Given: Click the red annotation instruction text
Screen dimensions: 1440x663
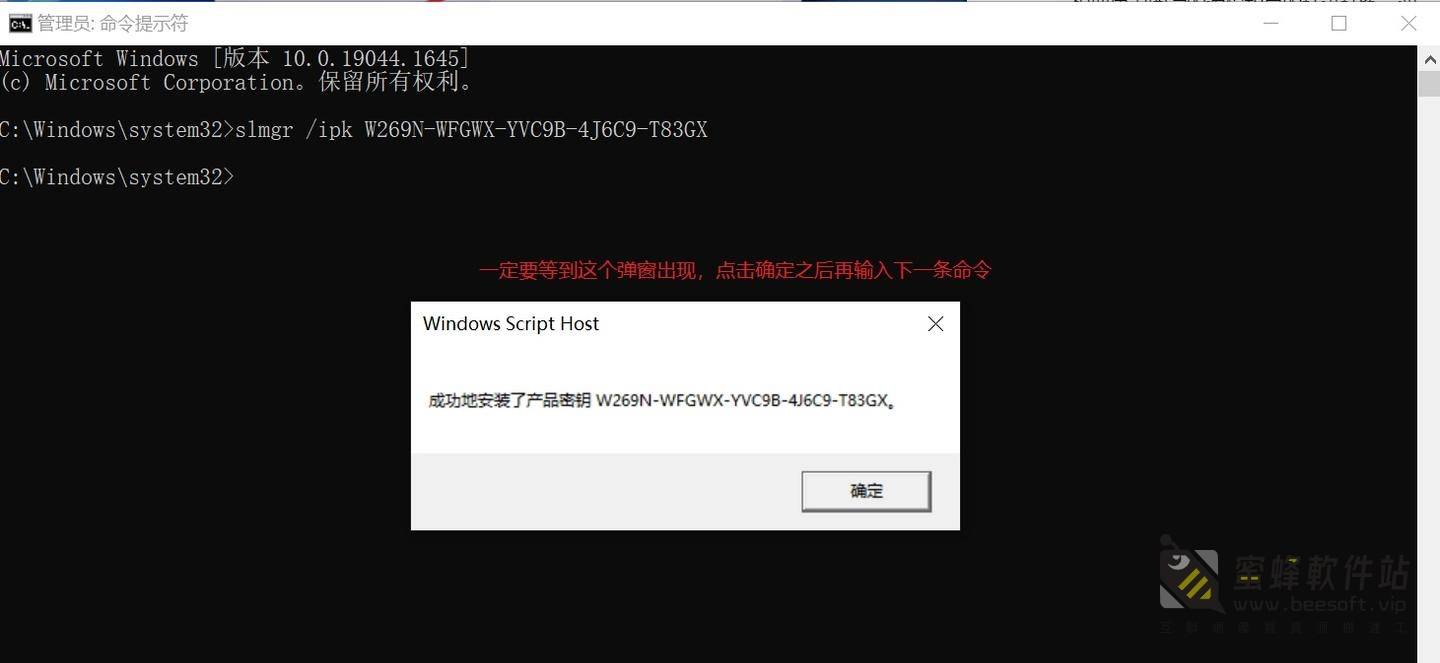Looking at the screenshot, I should click(x=735, y=270).
